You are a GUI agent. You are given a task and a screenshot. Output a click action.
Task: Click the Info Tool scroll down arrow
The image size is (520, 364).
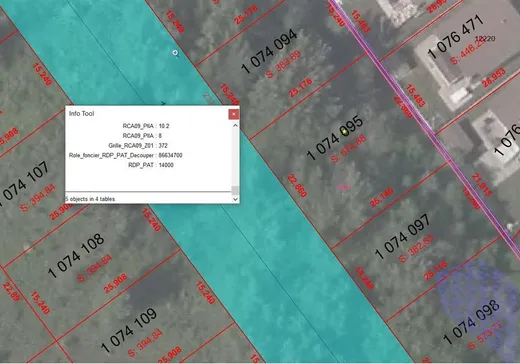click(235, 199)
